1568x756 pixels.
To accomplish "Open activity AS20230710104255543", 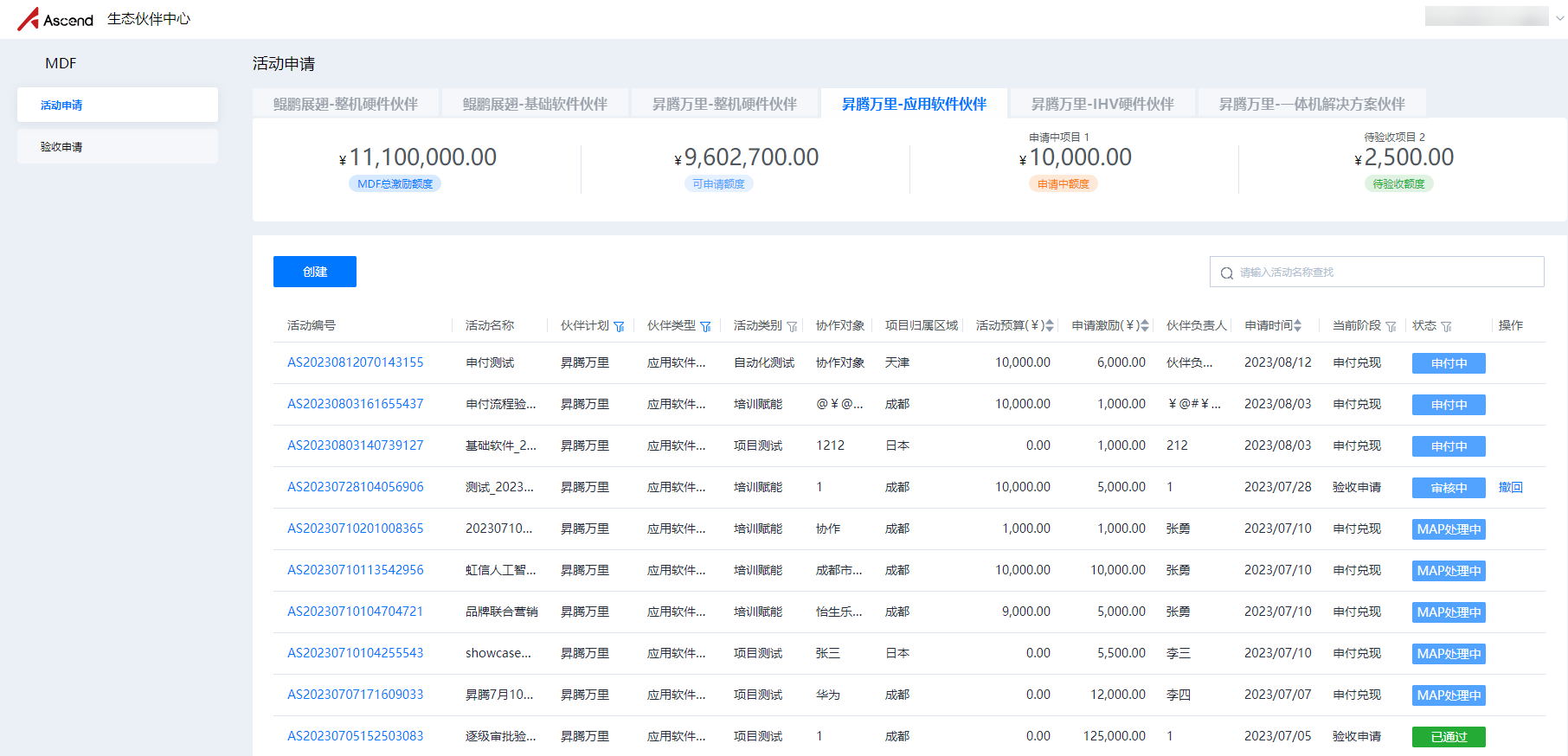I will click(356, 653).
